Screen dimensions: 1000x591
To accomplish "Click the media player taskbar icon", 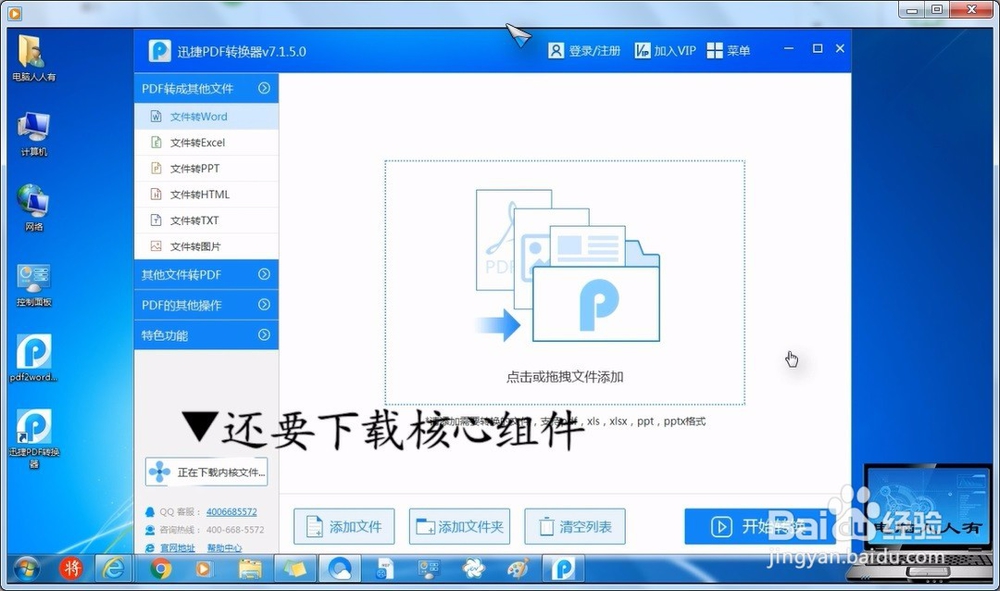I will 204,568.
